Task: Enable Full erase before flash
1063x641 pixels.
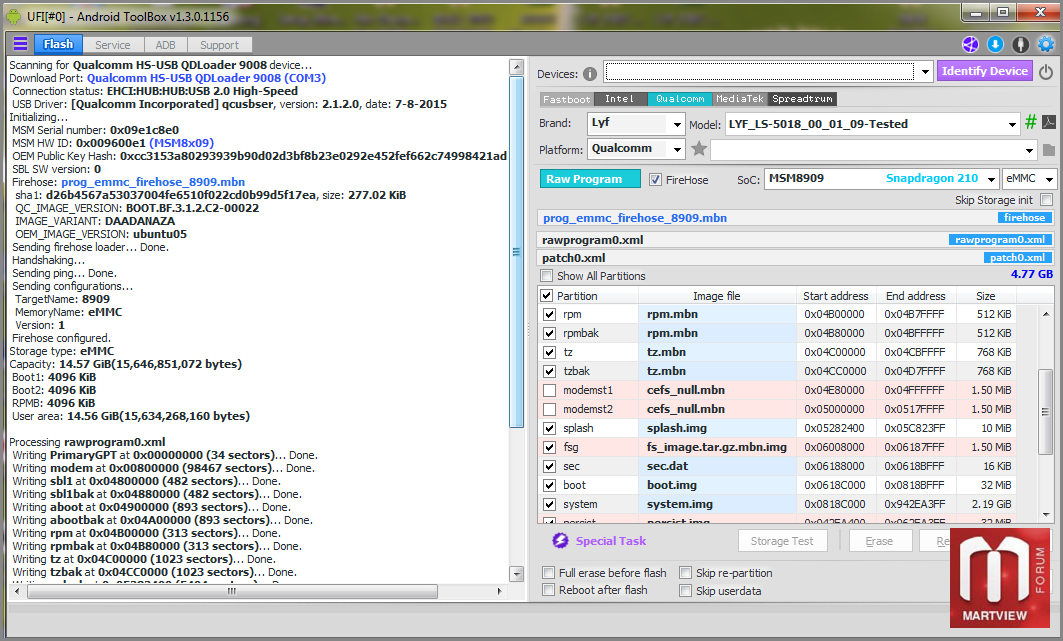Action: [548, 573]
